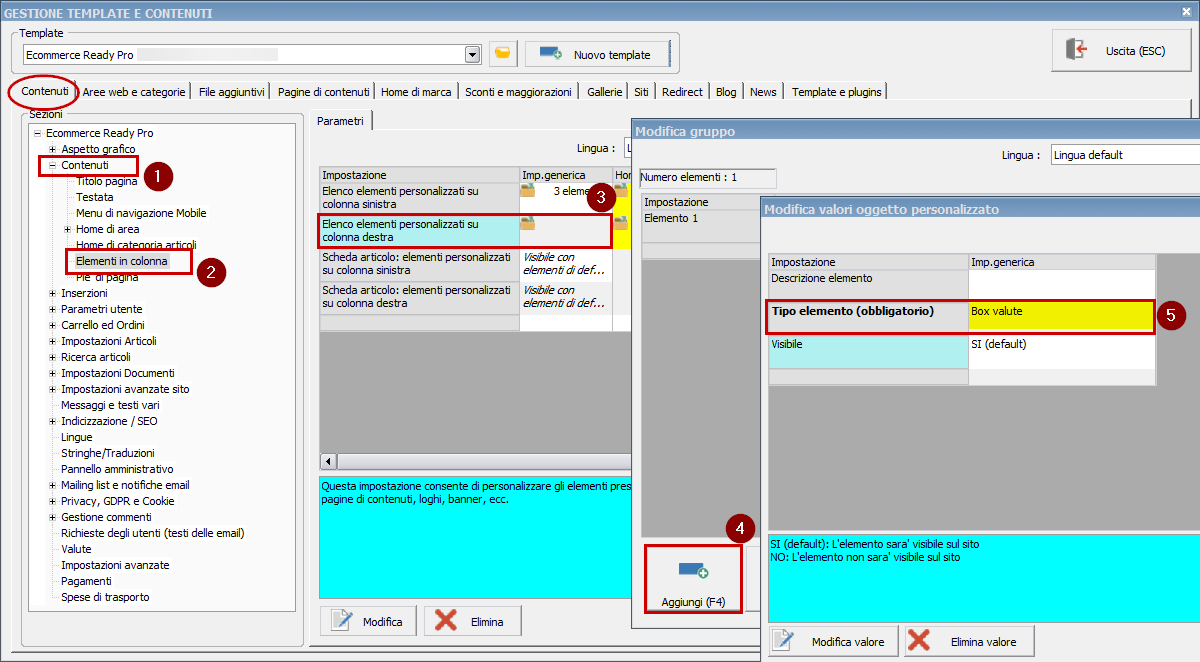
Task: Click the Uscita (ESC) exit button
Action: tap(1121, 50)
